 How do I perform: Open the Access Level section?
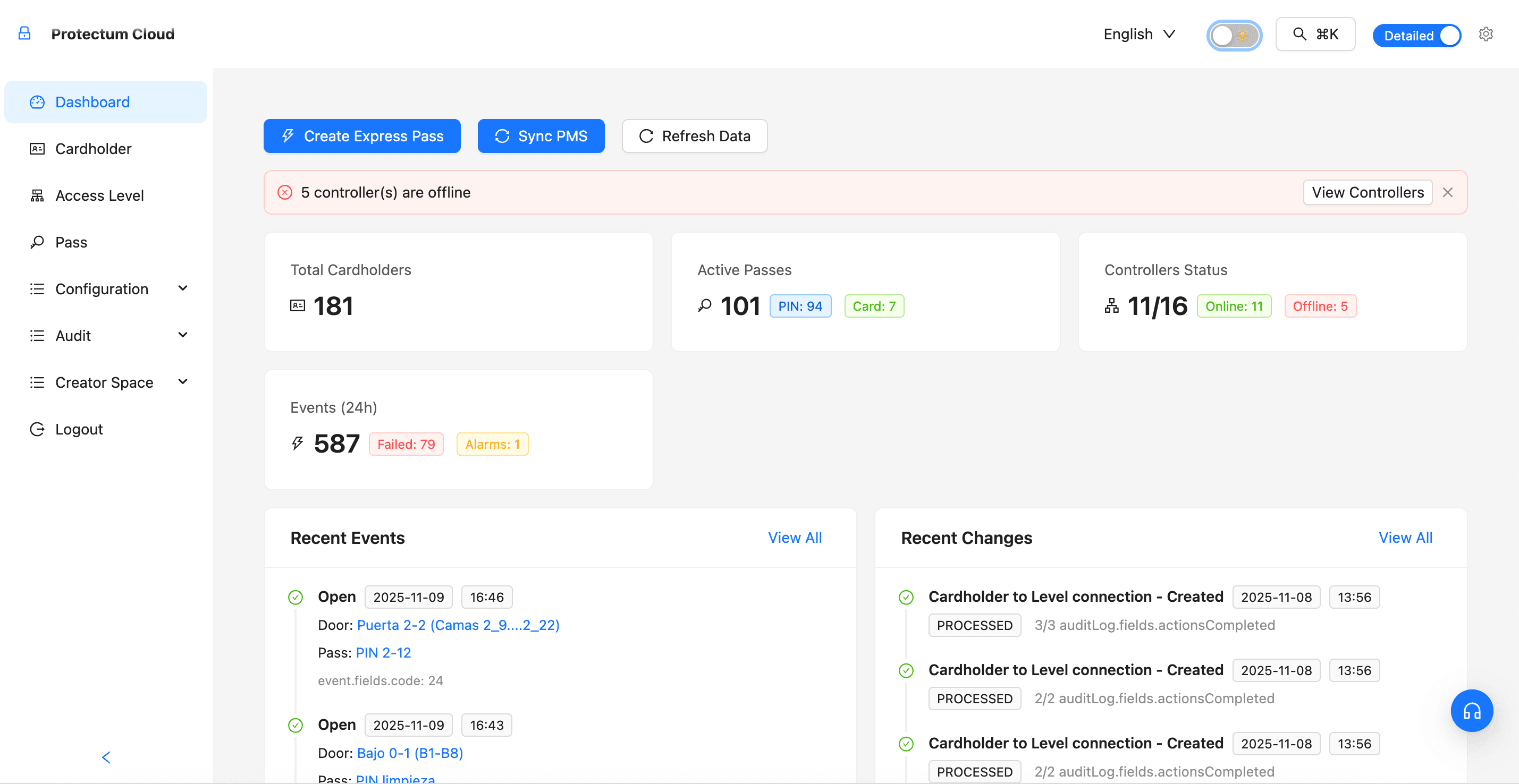coord(100,195)
